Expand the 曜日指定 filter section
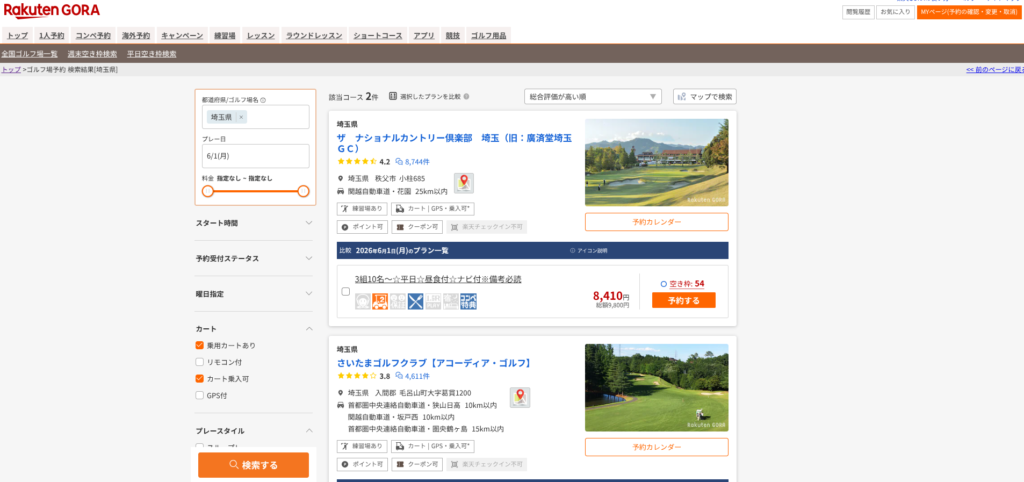Viewport: 1024px width, 482px height. [255, 294]
